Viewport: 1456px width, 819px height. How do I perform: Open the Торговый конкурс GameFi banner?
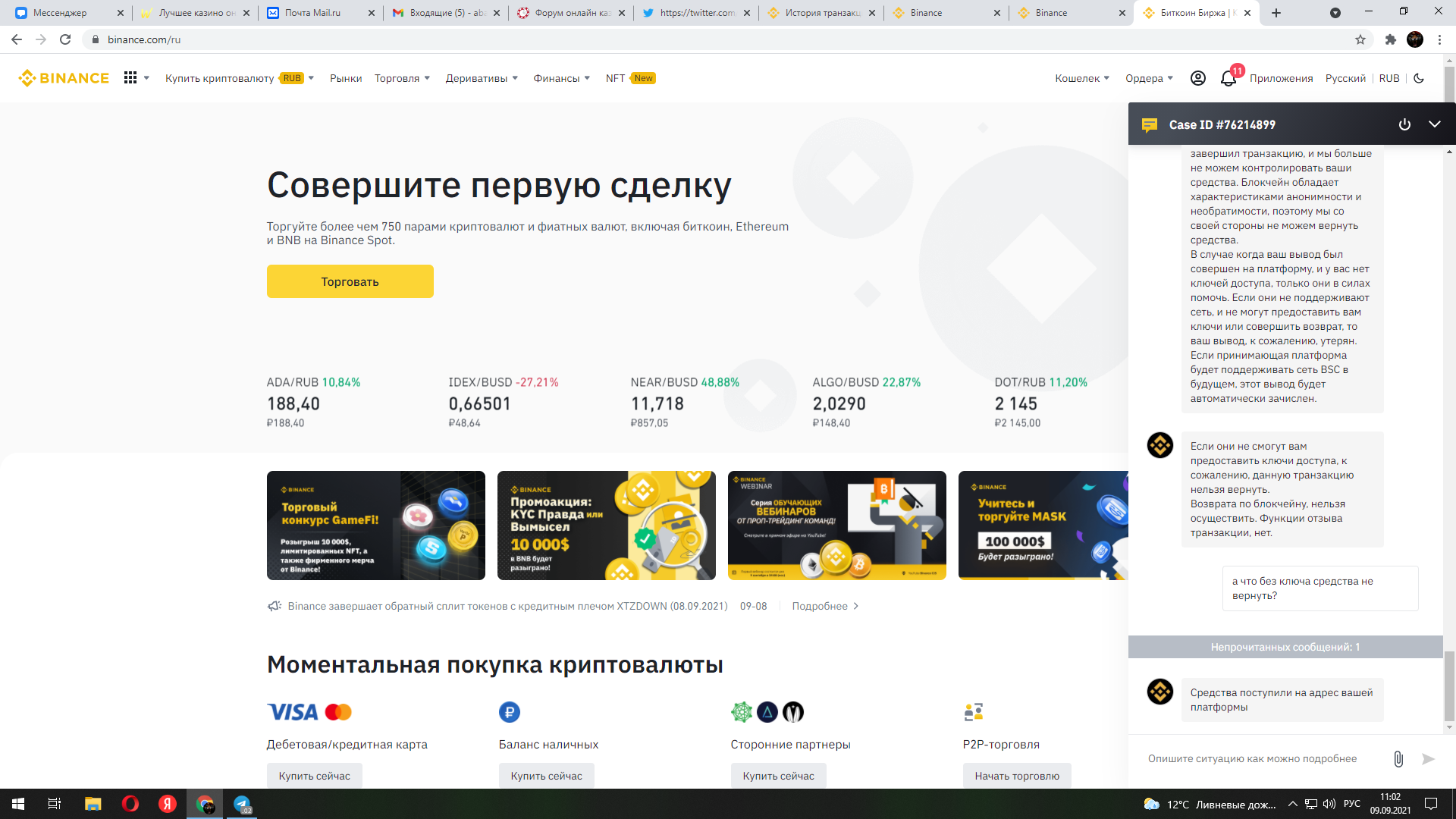click(x=376, y=526)
